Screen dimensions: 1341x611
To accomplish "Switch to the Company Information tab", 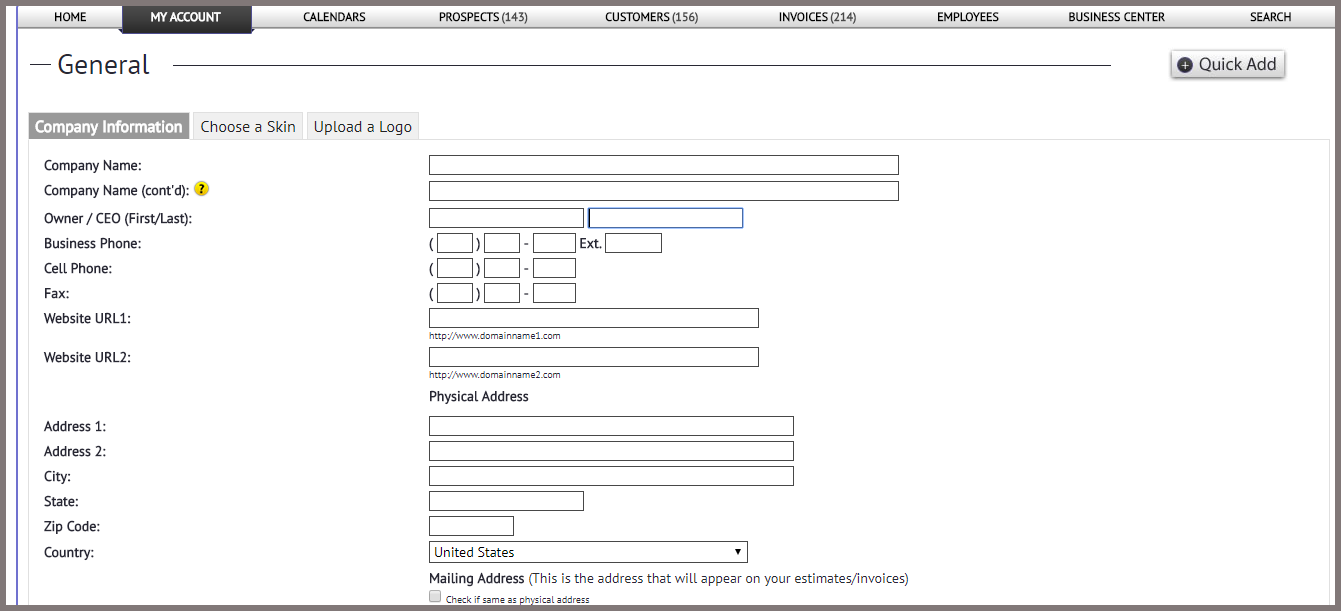I will click(x=109, y=126).
